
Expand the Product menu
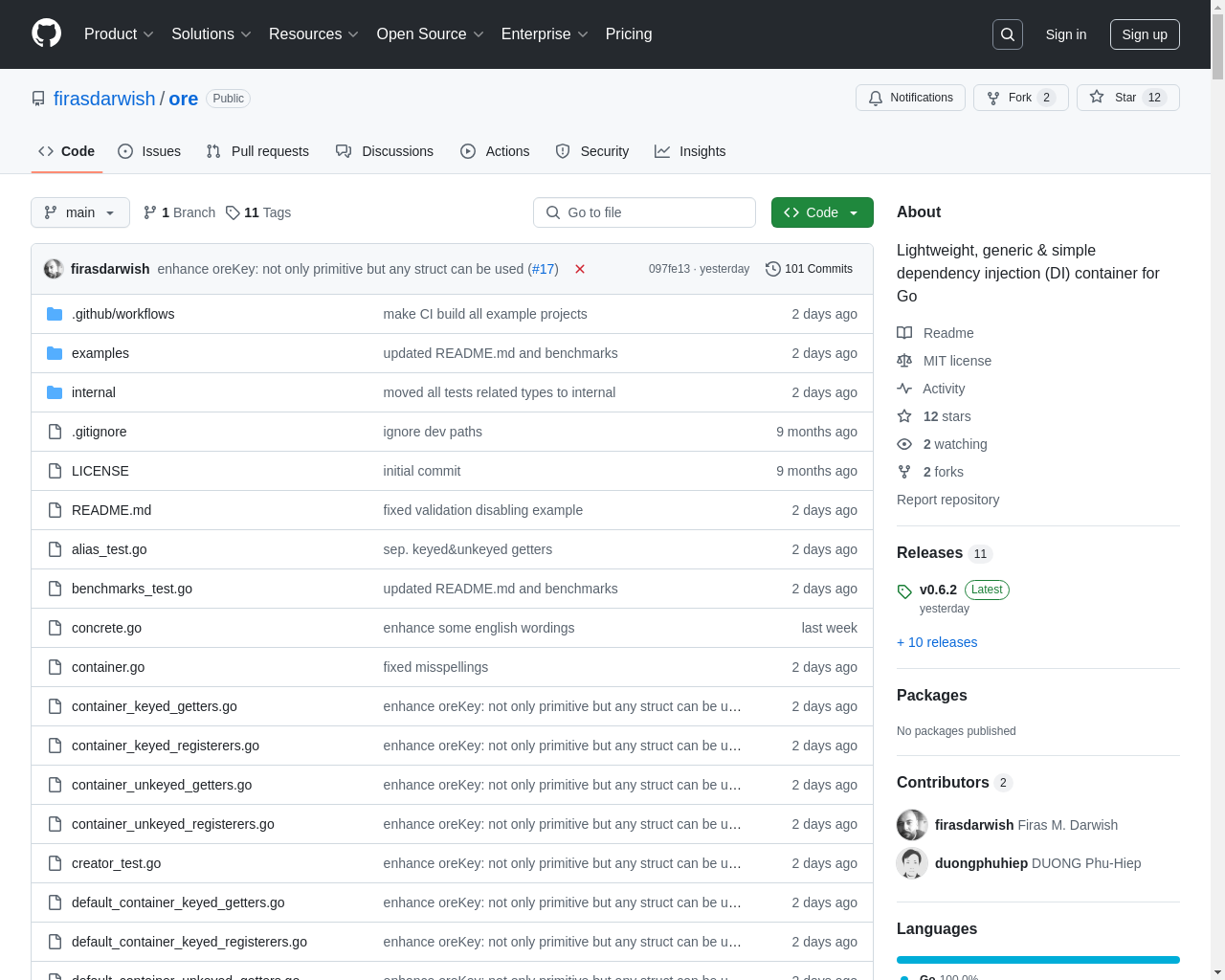pyautogui.click(x=119, y=34)
